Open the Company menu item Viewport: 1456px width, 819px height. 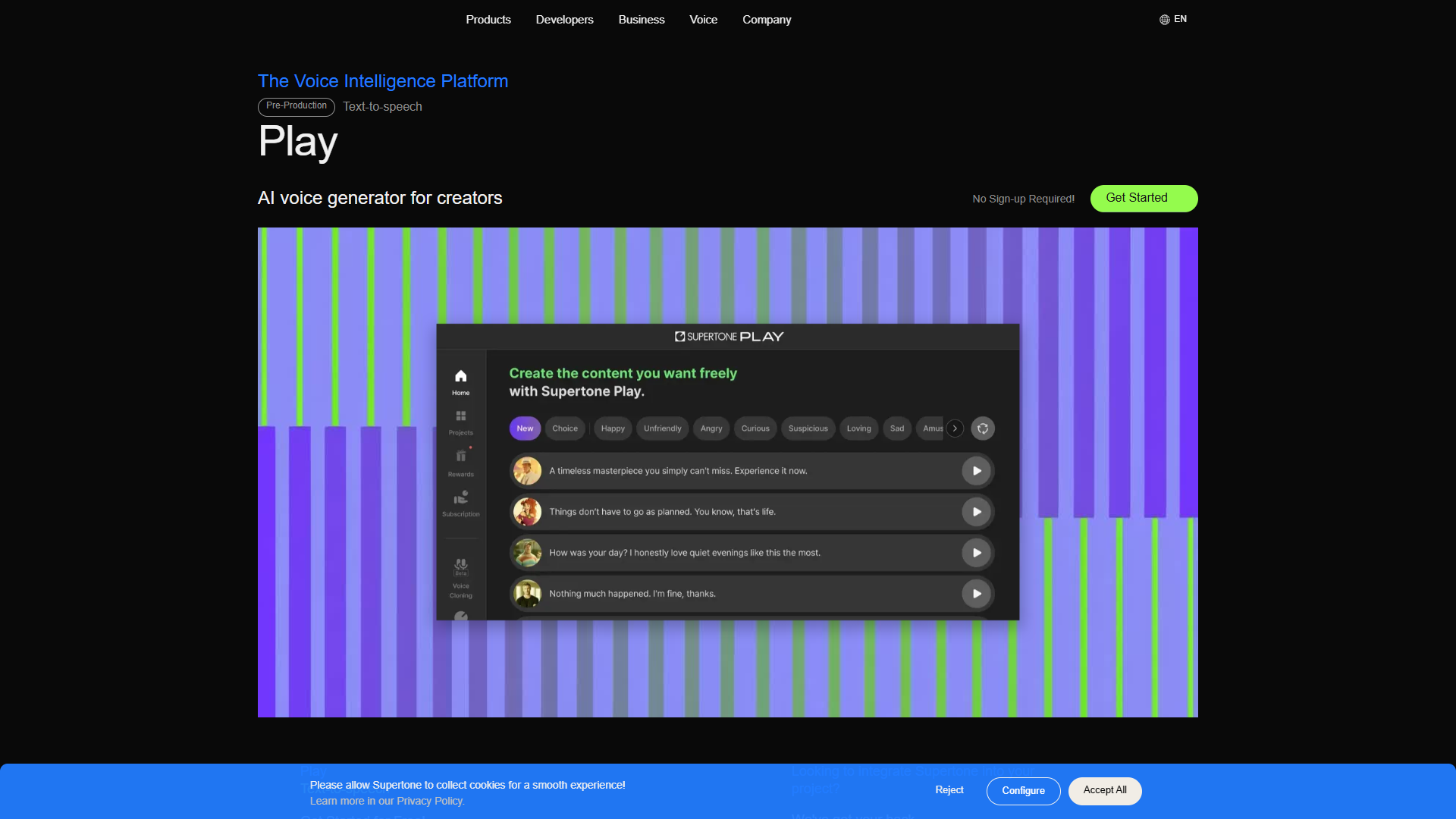click(x=767, y=20)
